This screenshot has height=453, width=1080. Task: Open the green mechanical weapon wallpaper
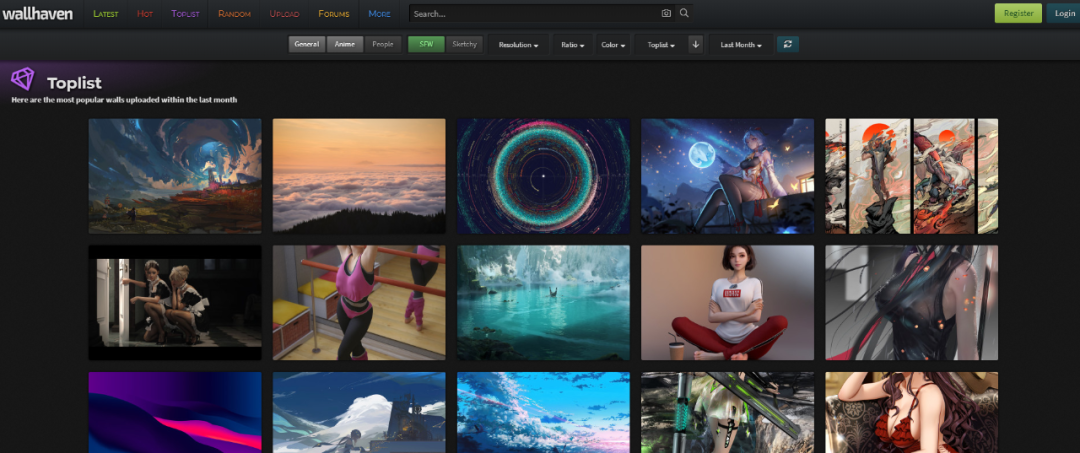point(727,412)
